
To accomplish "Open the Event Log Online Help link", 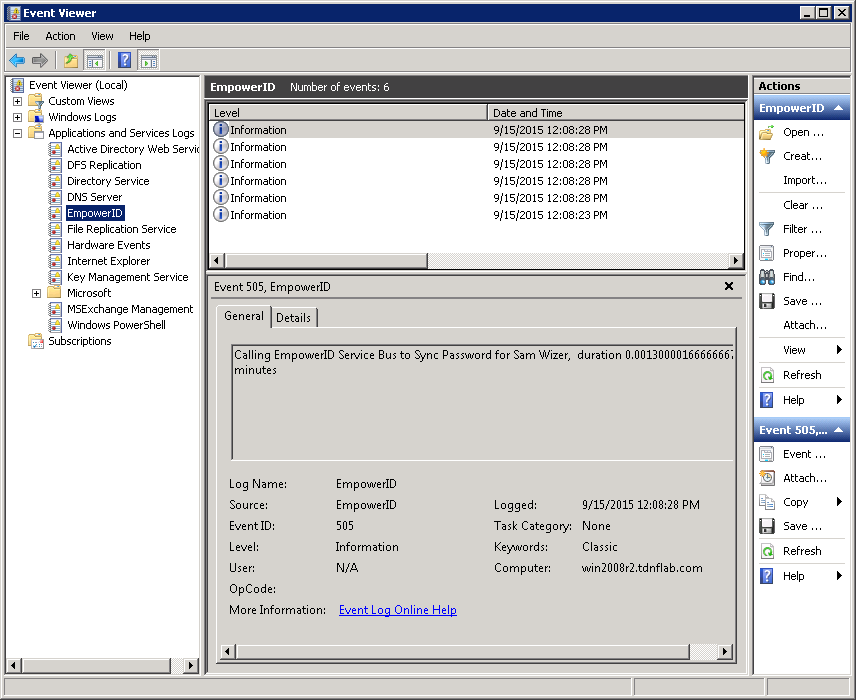I will pyautogui.click(x=397, y=610).
